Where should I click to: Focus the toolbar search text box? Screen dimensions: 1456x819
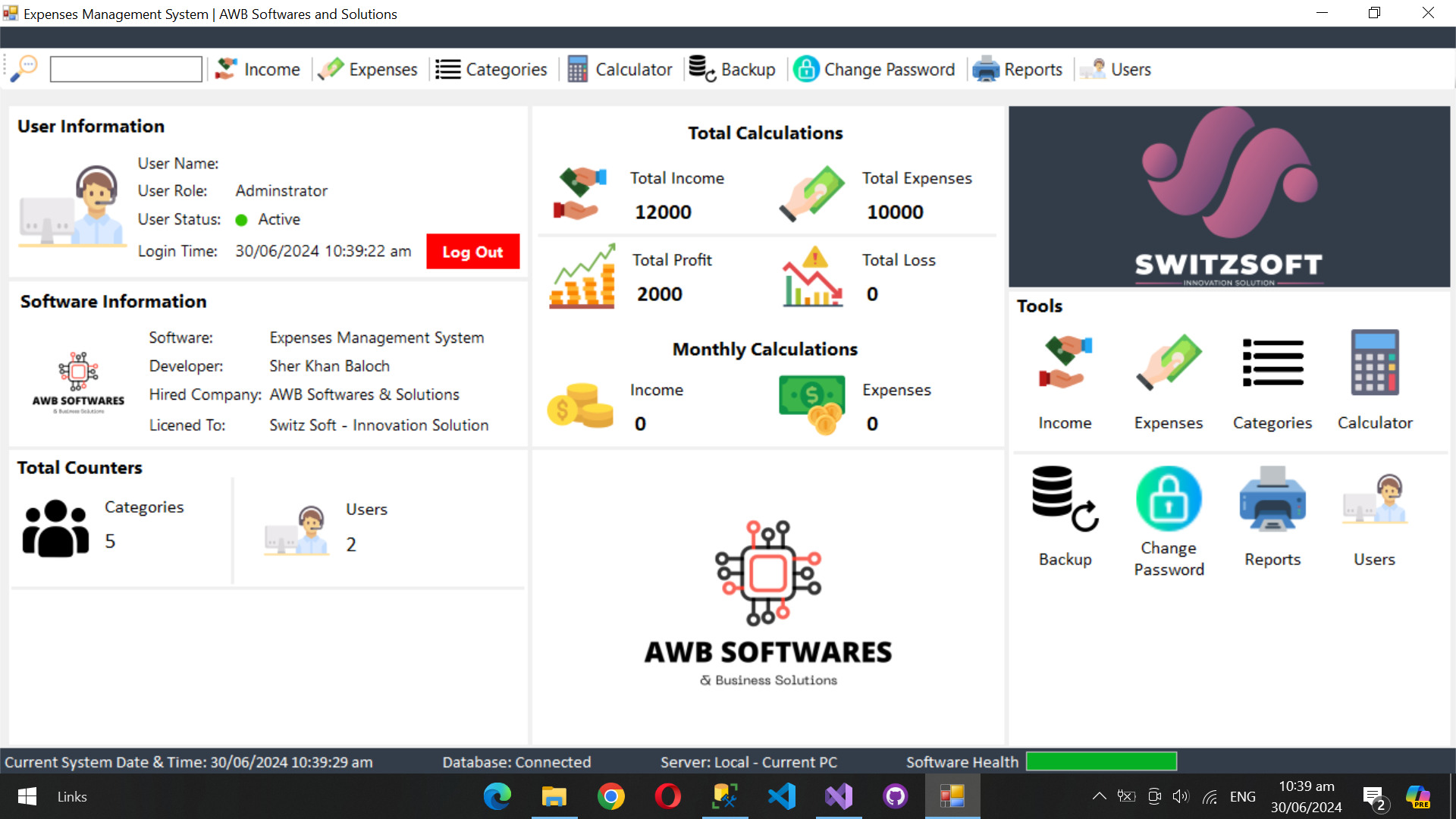tap(126, 69)
